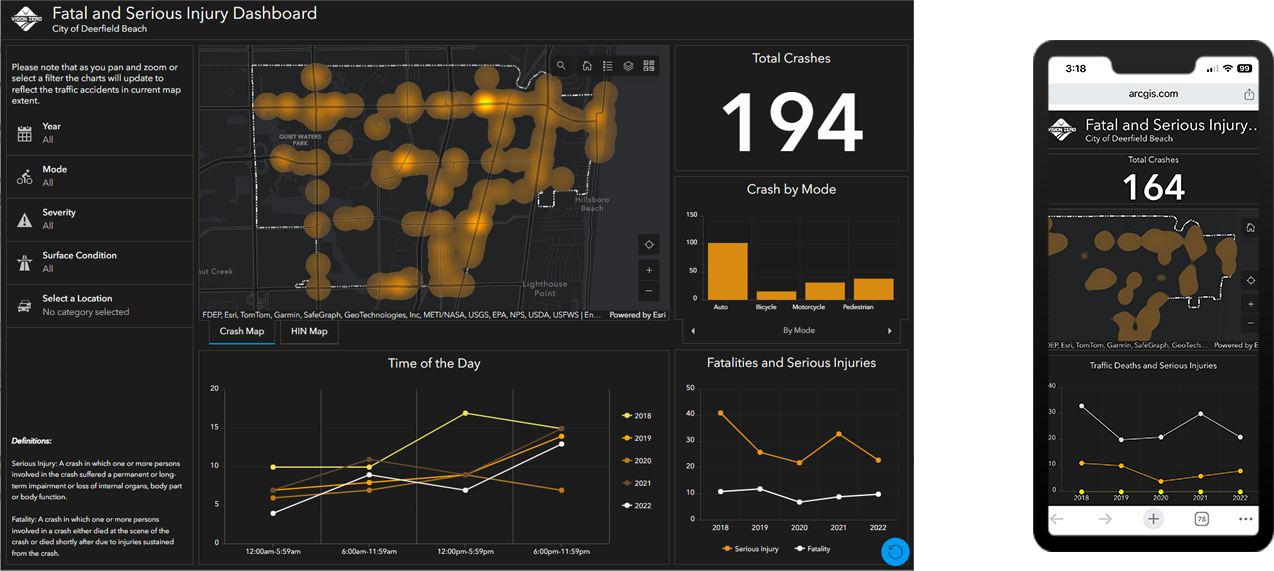Click the Bicycle bar in Crash by Mode
The height and width of the screenshot is (571, 1274).
776,296
